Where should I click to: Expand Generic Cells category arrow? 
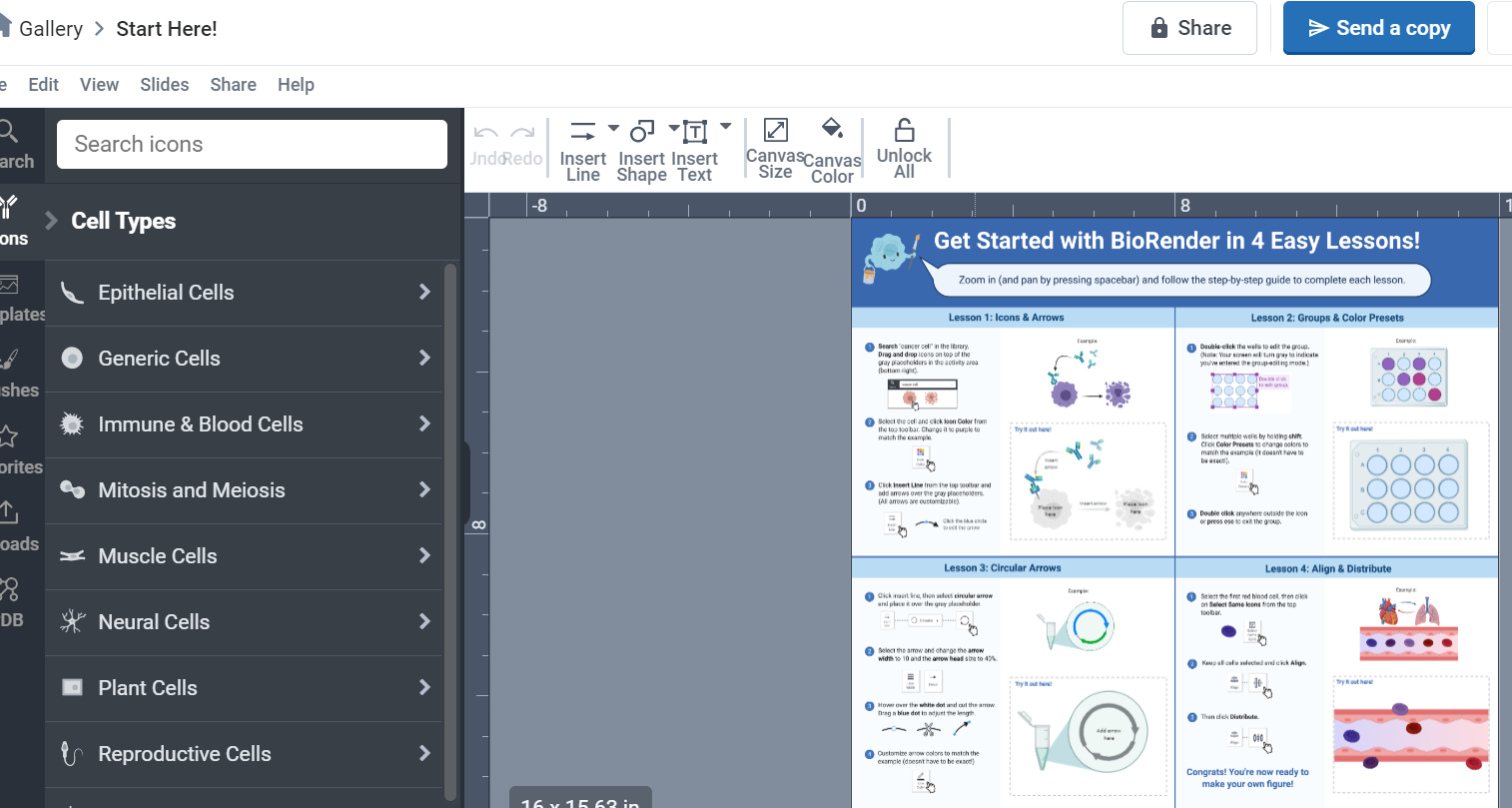point(424,358)
